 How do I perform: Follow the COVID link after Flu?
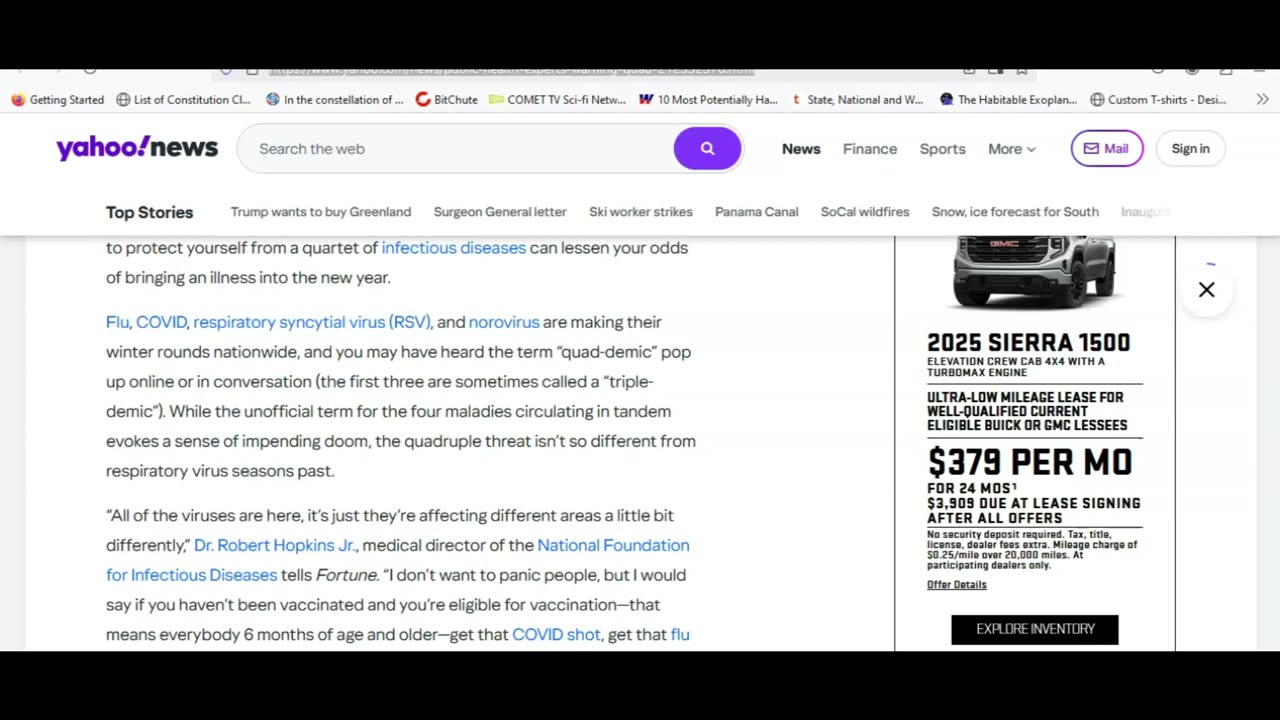[x=161, y=322]
